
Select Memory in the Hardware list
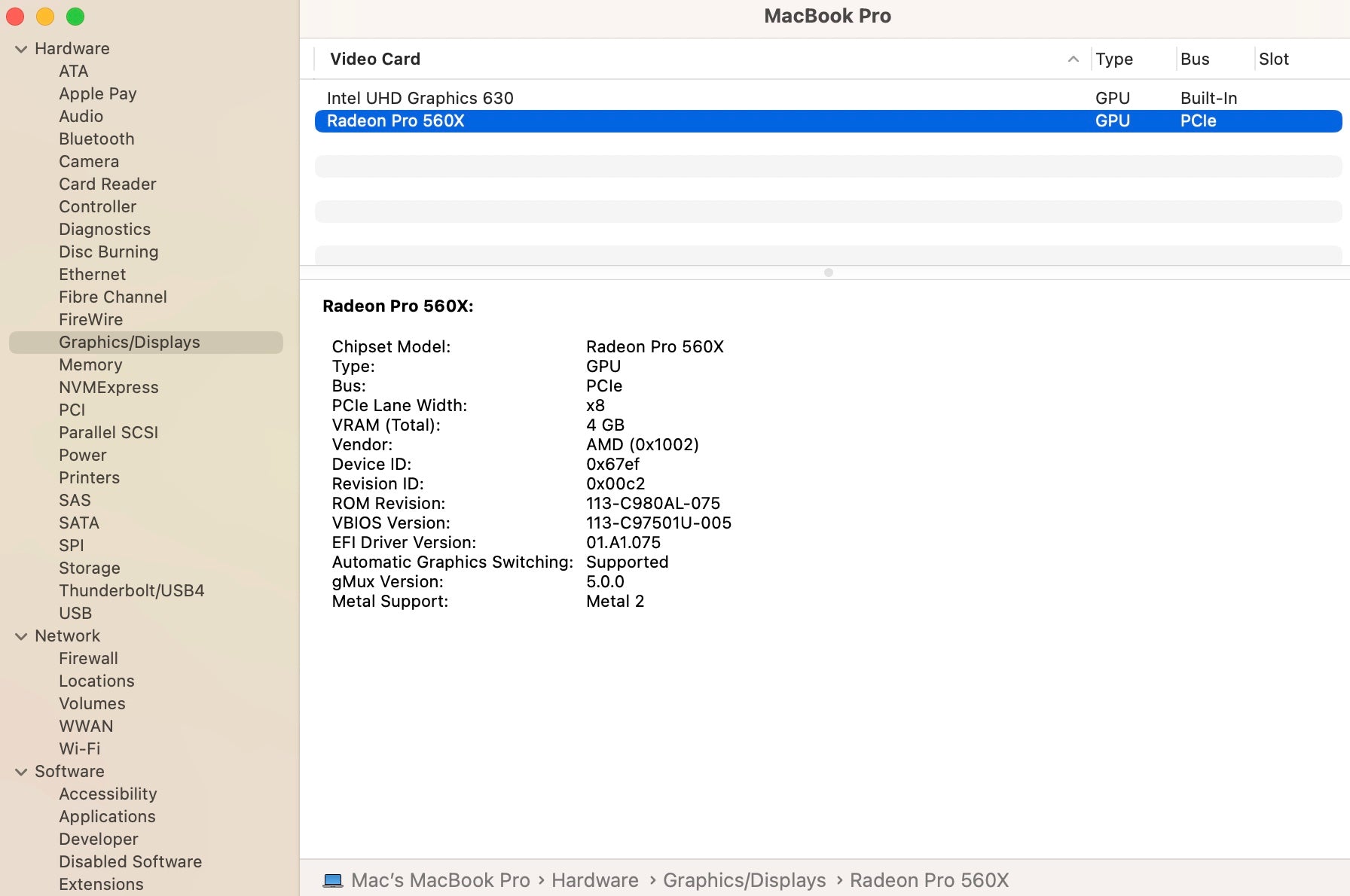90,365
